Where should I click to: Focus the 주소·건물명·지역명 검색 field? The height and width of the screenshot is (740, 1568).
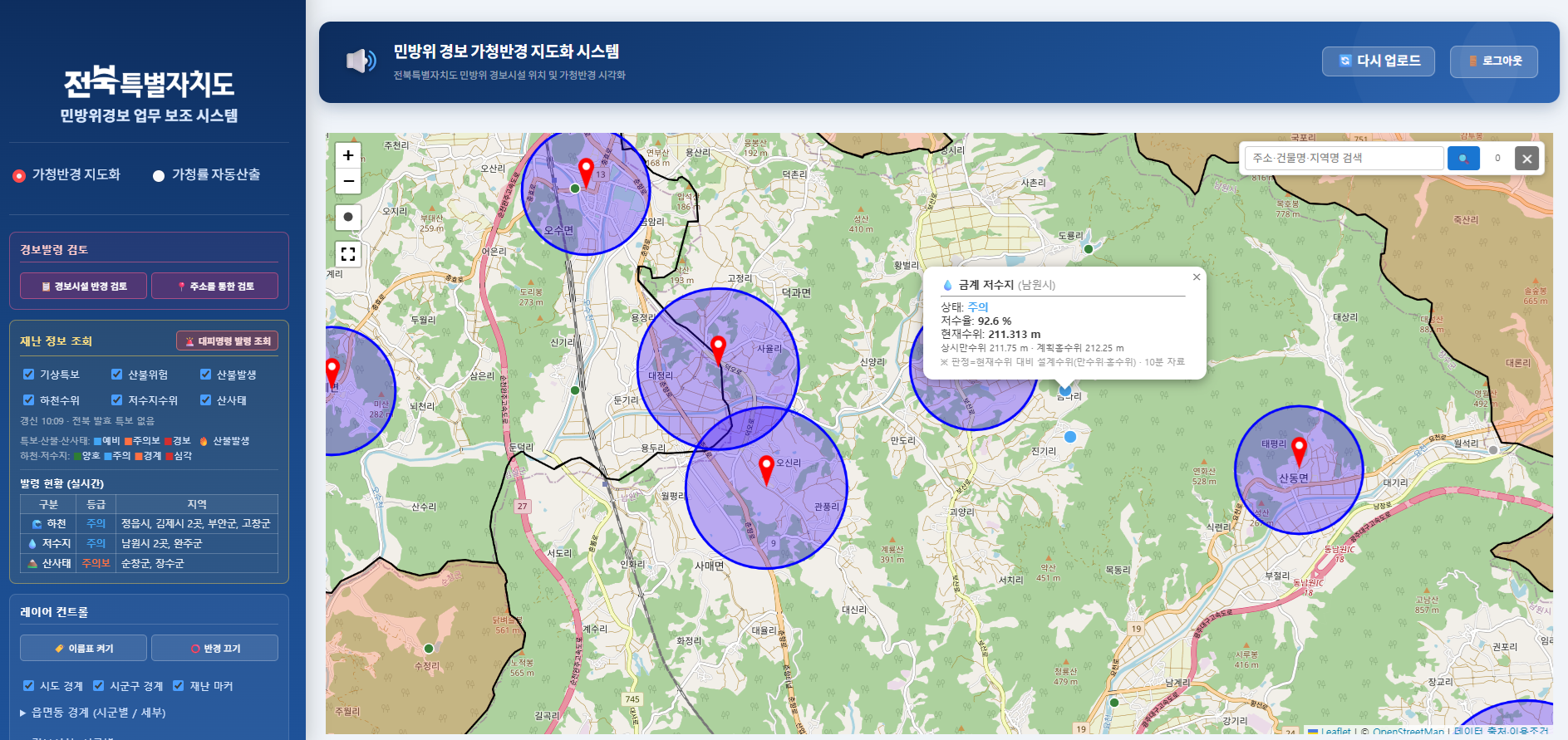tap(1344, 158)
